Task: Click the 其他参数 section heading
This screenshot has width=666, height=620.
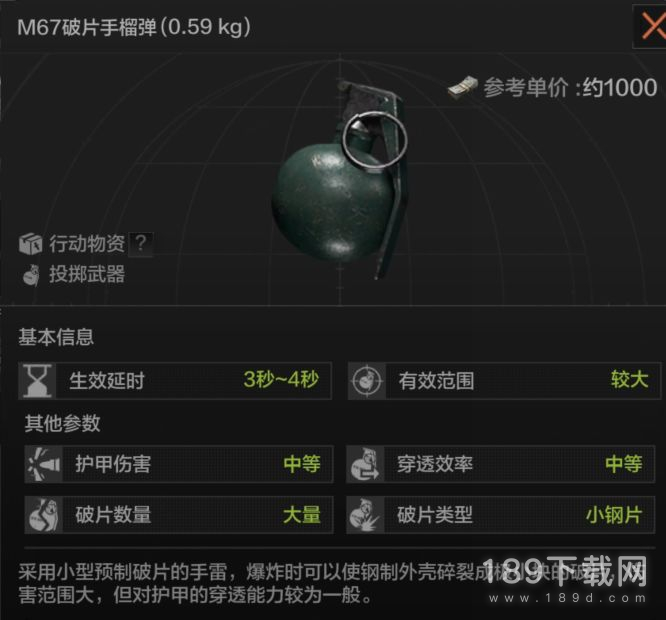Action: (62, 423)
